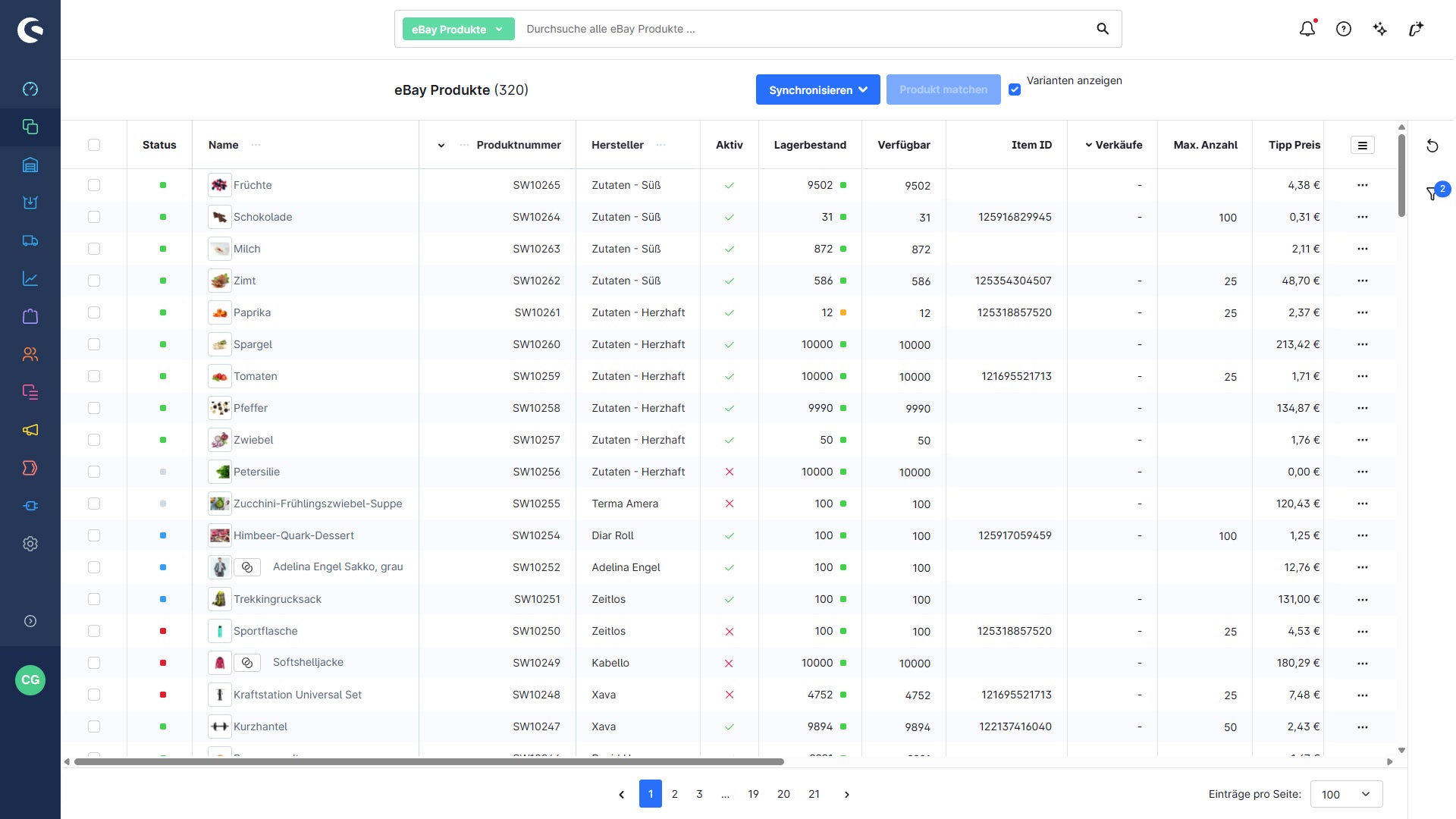Check the Petersilie row checkbox
This screenshot has height=819, width=1456.
(x=94, y=472)
